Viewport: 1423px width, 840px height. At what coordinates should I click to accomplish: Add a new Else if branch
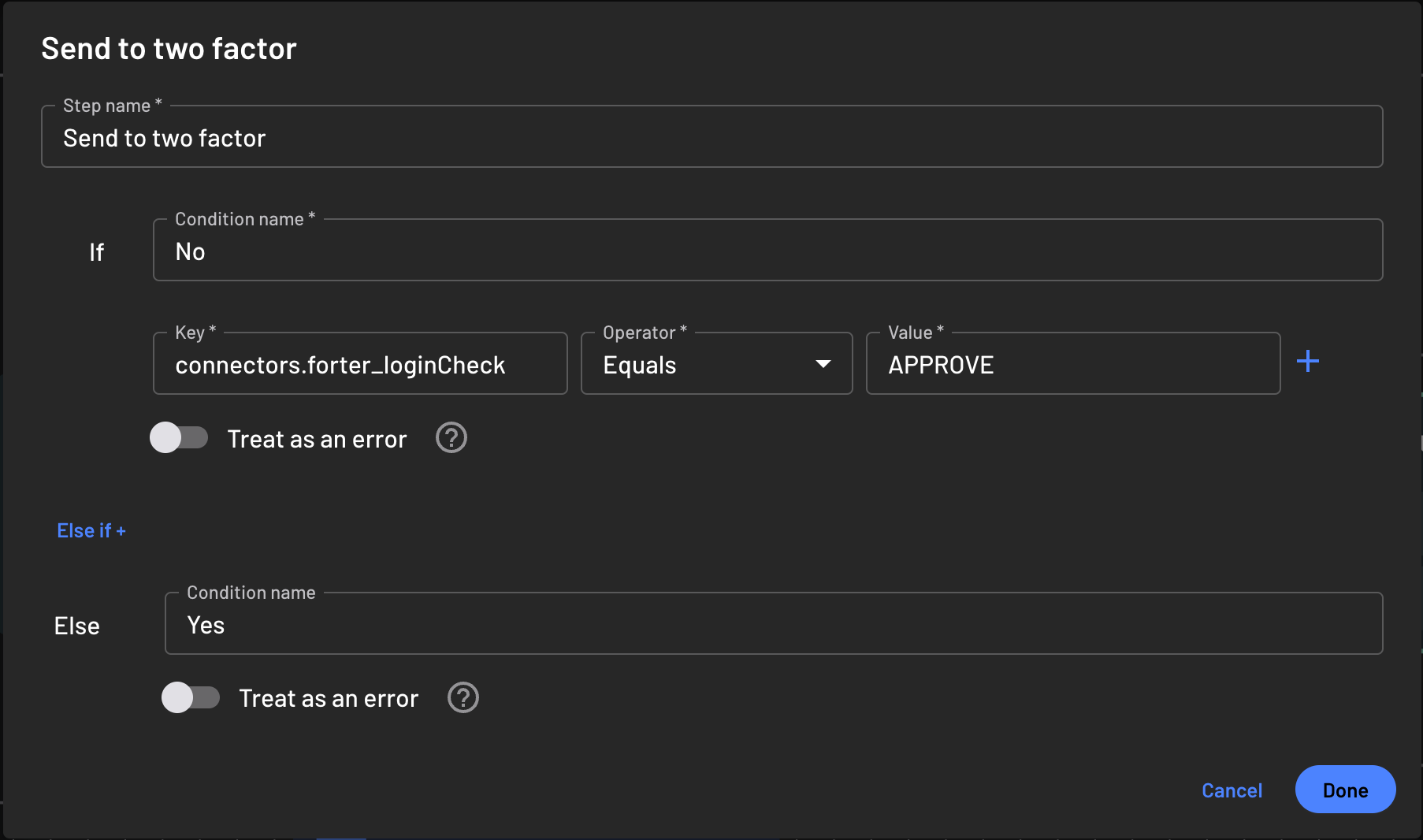91,531
